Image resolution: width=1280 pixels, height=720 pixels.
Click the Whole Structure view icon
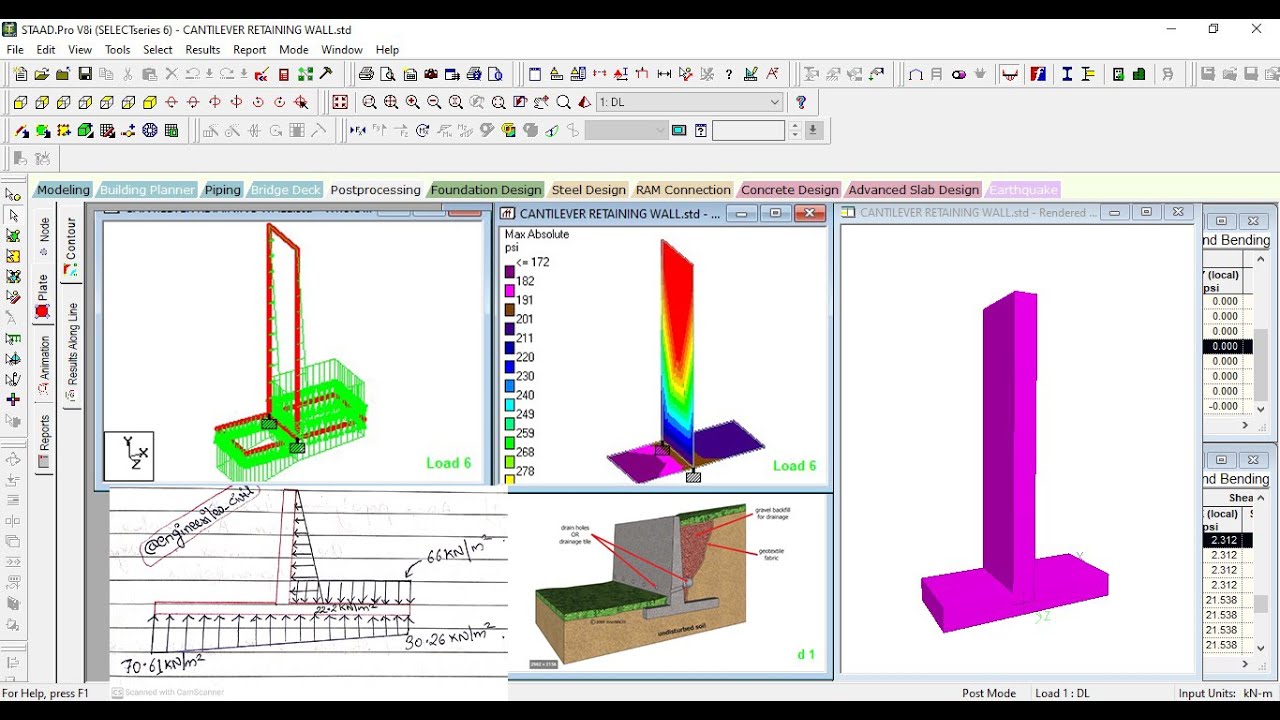(x=340, y=102)
